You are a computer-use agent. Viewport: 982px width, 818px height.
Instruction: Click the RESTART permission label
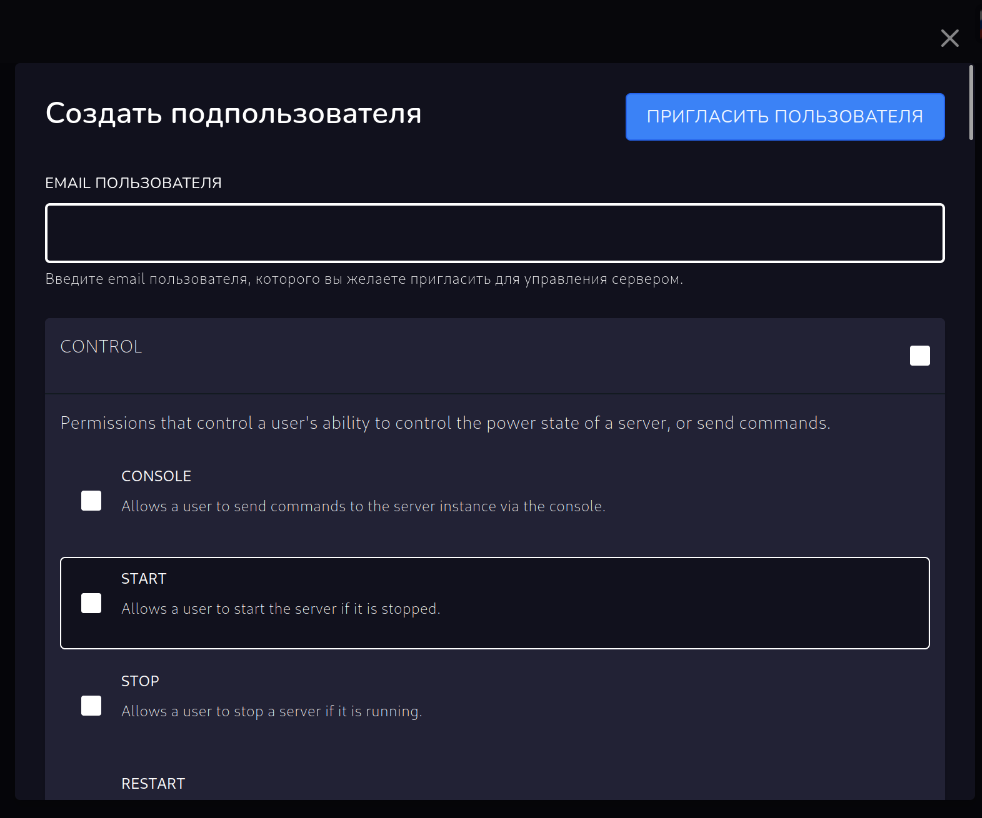pos(153,783)
